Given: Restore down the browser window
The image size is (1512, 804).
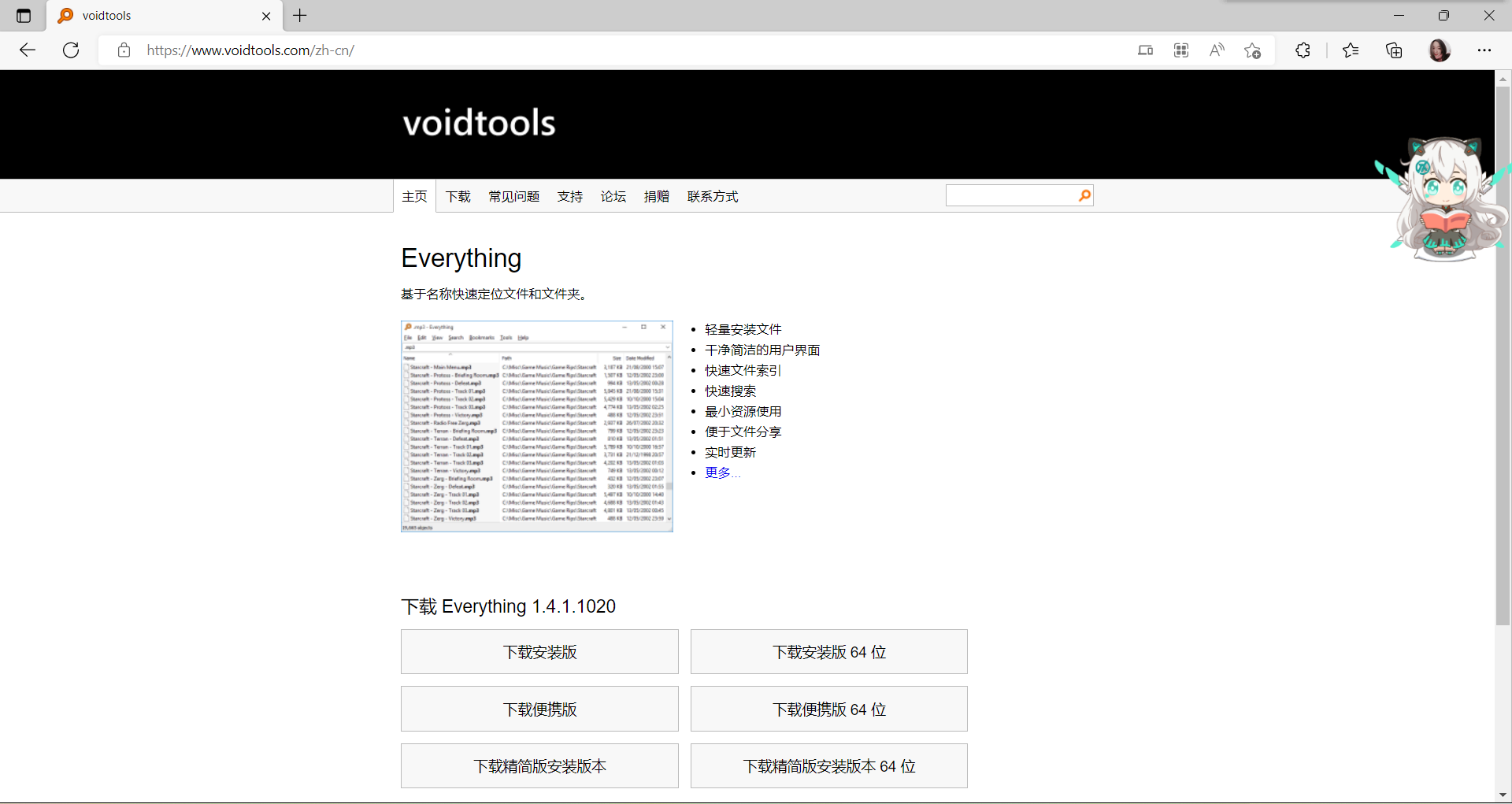Looking at the screenshot, I should [1443, 16].
